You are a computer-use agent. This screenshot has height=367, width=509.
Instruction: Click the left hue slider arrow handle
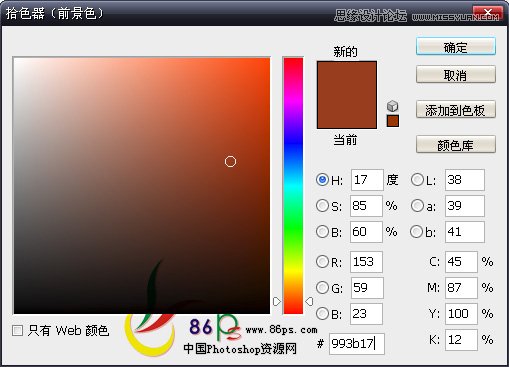[x=277, y=301]
